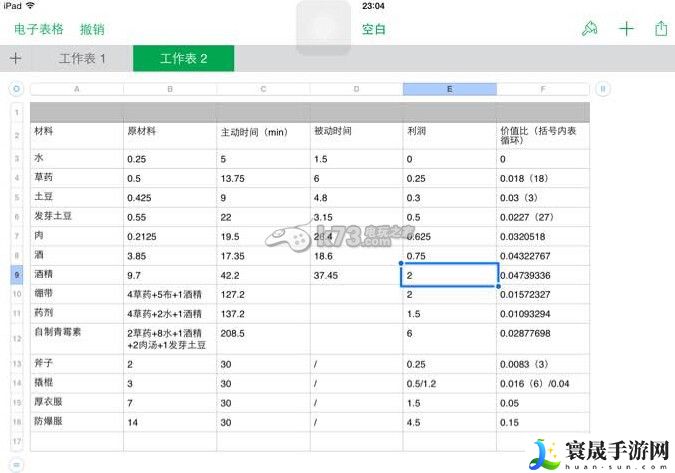
Task: Add a new sheet with plus tab
Action: pyautogui.click(x=15, y=58)
